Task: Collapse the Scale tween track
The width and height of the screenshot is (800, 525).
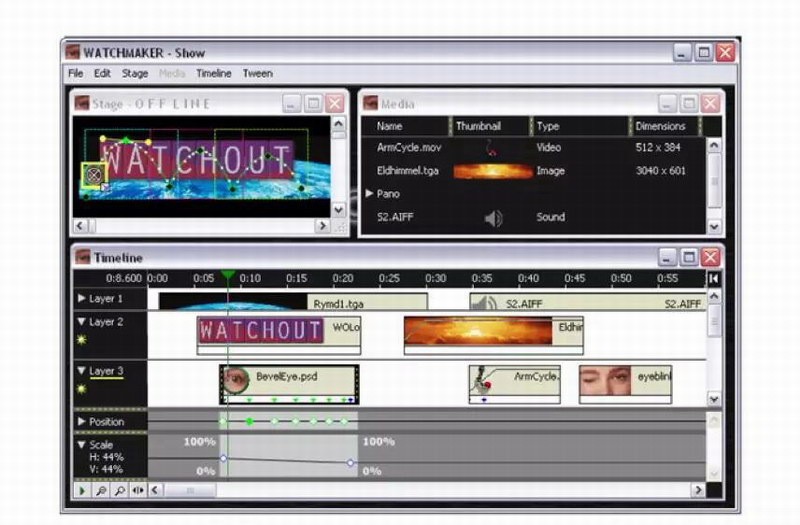Action: 82,444
